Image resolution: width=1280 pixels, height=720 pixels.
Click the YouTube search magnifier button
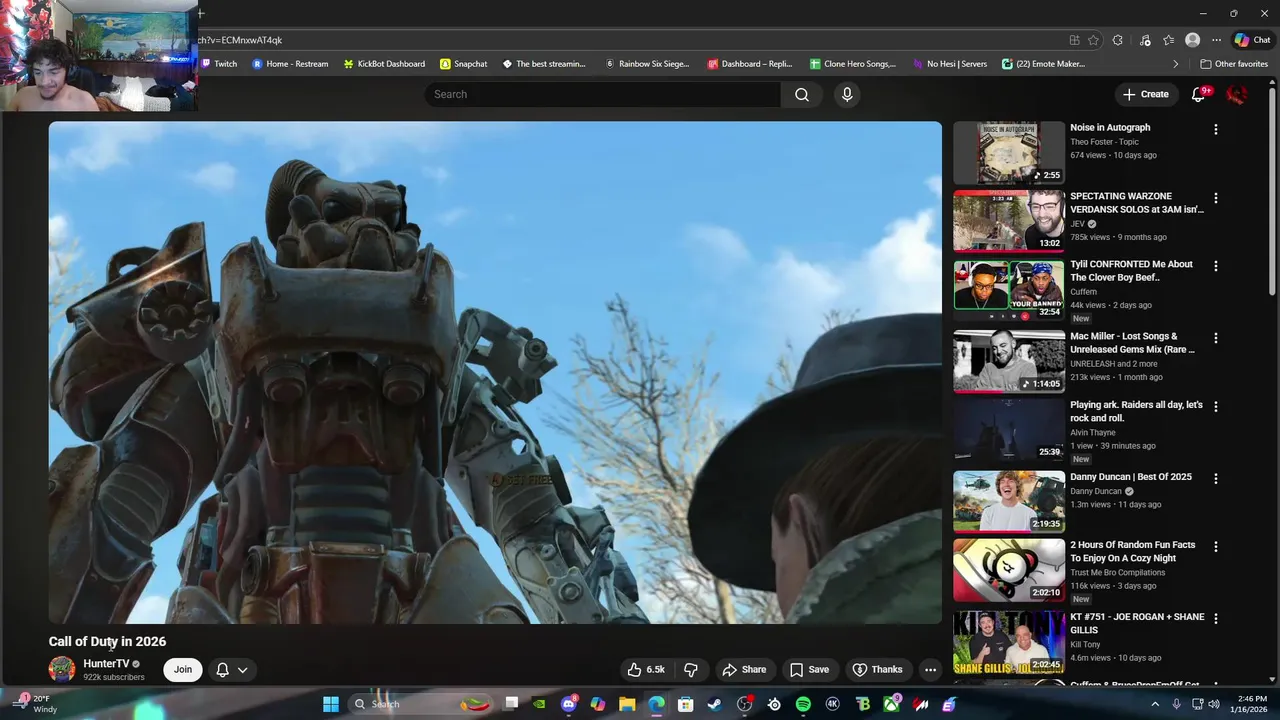pyautogui.click(x=802, y=94)
